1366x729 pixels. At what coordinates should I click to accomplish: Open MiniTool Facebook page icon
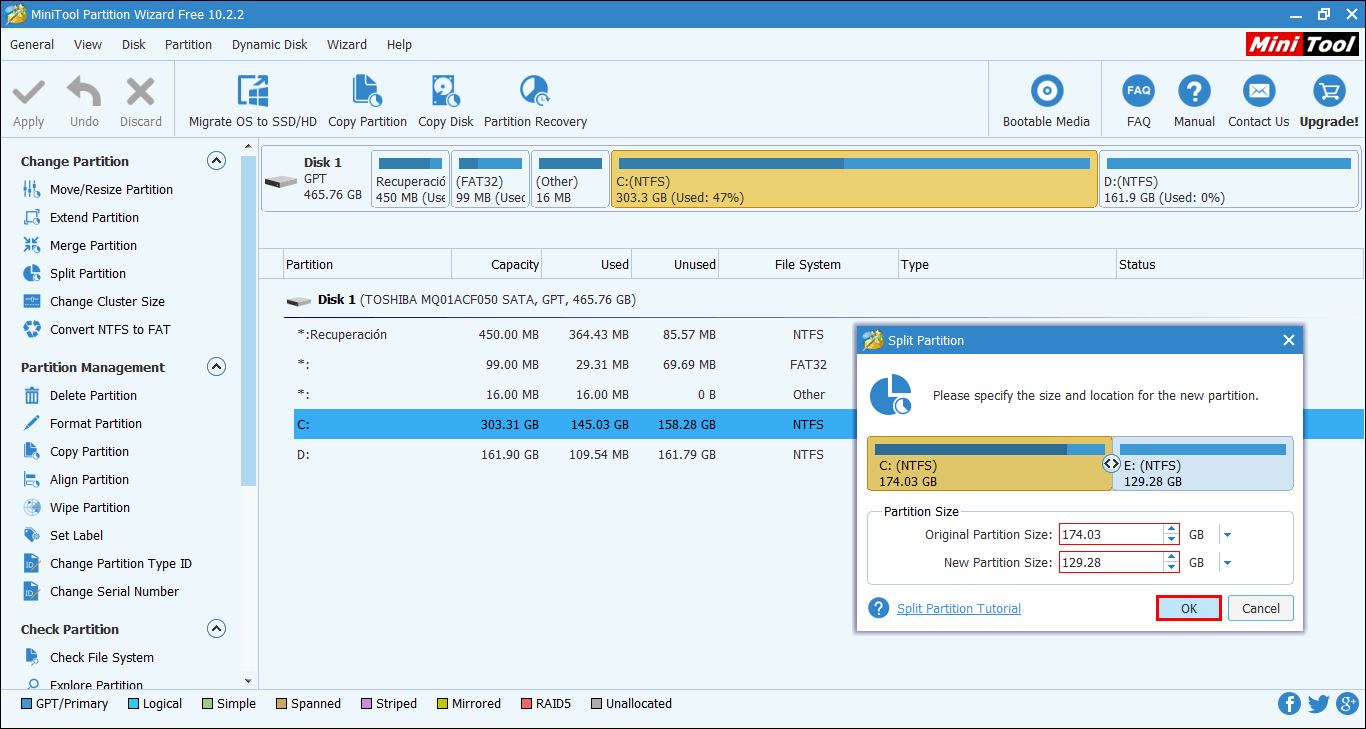tap(1289, 704)
